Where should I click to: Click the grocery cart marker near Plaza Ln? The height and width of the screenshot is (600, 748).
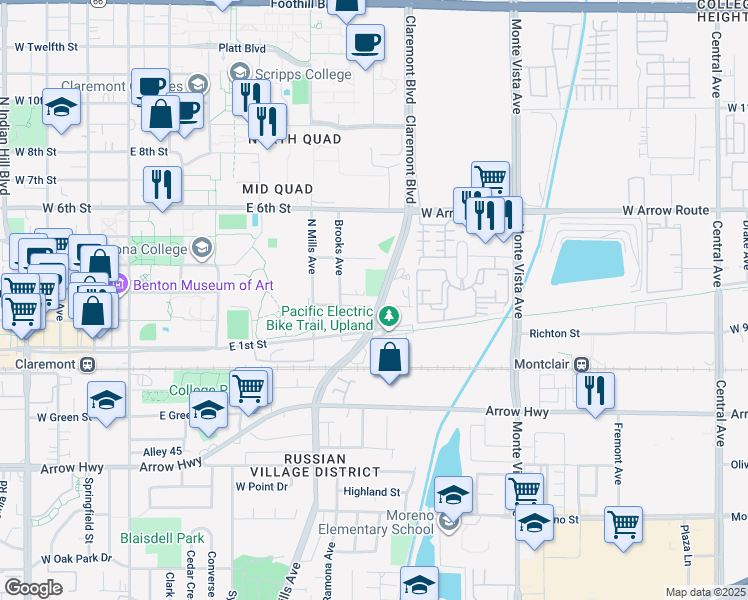623,526
